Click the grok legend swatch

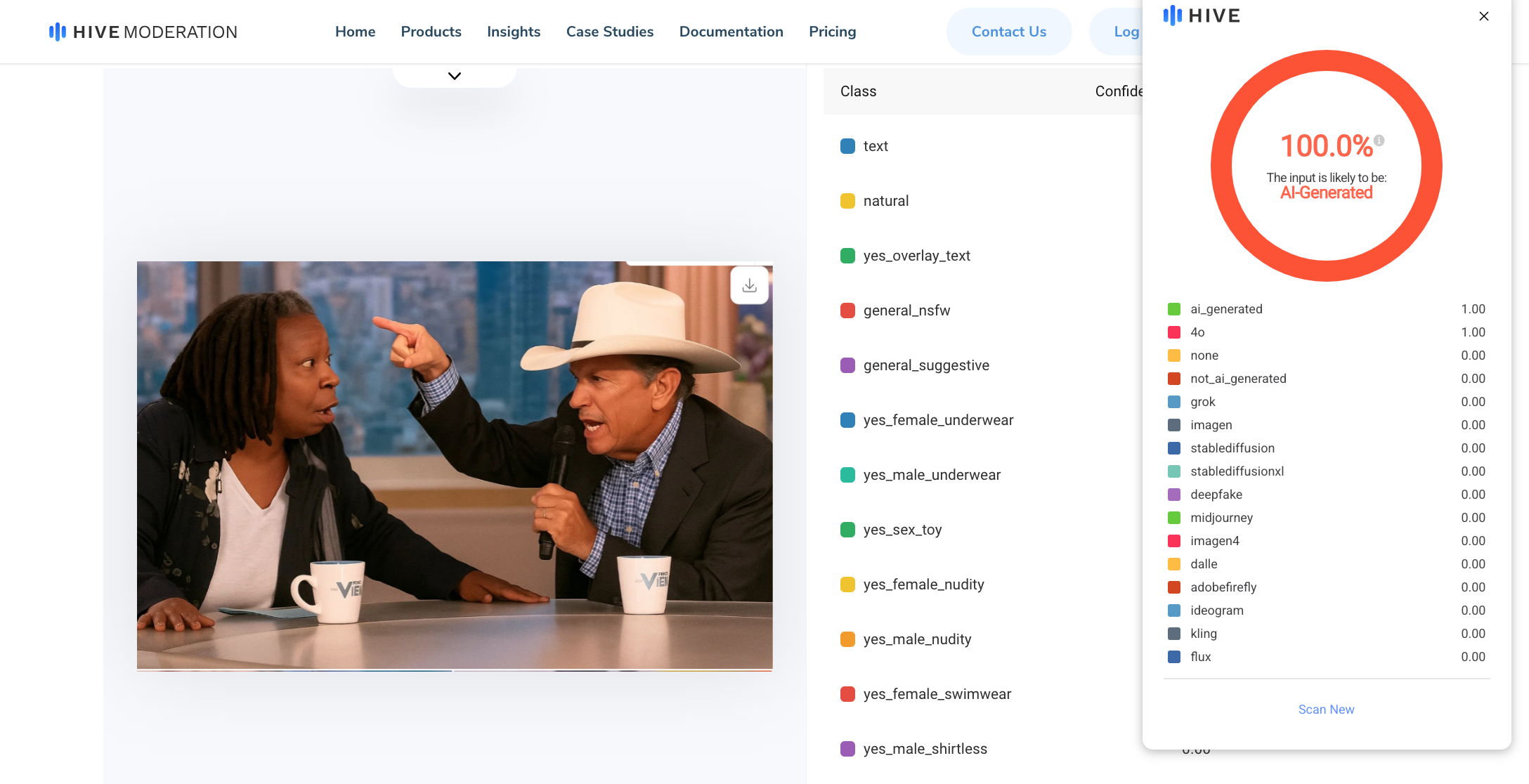click(x=1174, y=402)
